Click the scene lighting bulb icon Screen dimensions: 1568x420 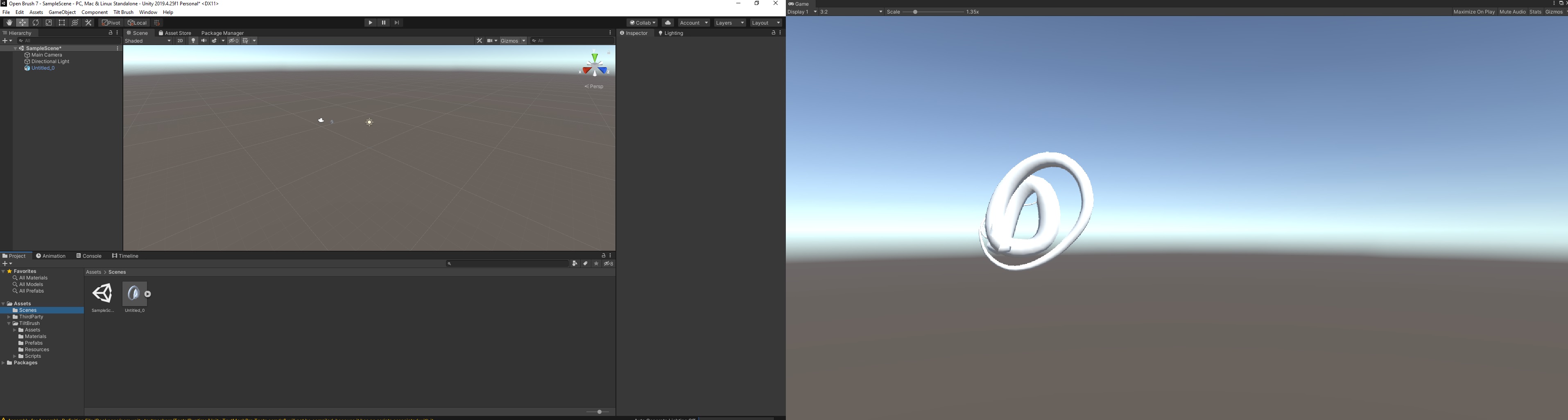click(x=193, y=40)
